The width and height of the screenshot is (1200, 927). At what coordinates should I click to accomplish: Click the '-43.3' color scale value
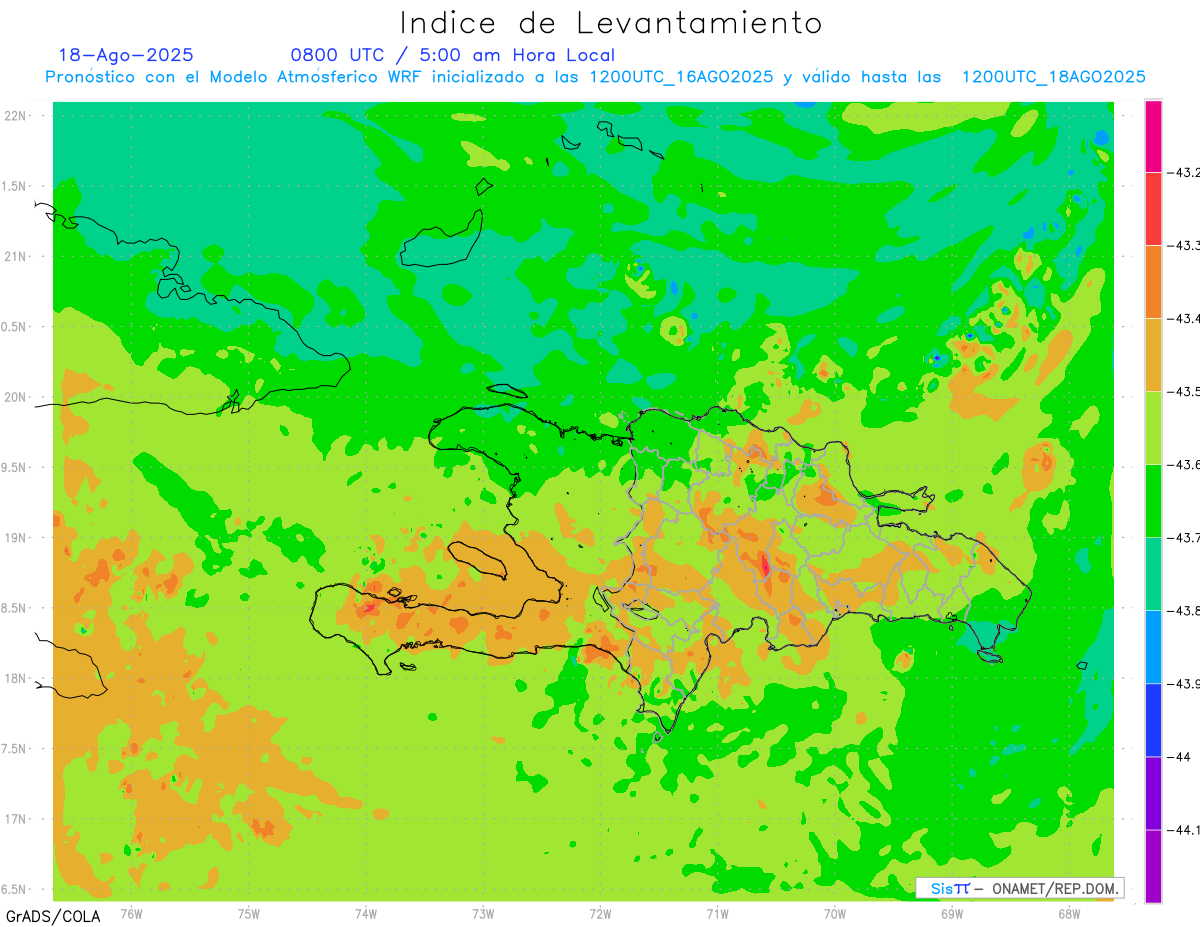click(1182, 246)
